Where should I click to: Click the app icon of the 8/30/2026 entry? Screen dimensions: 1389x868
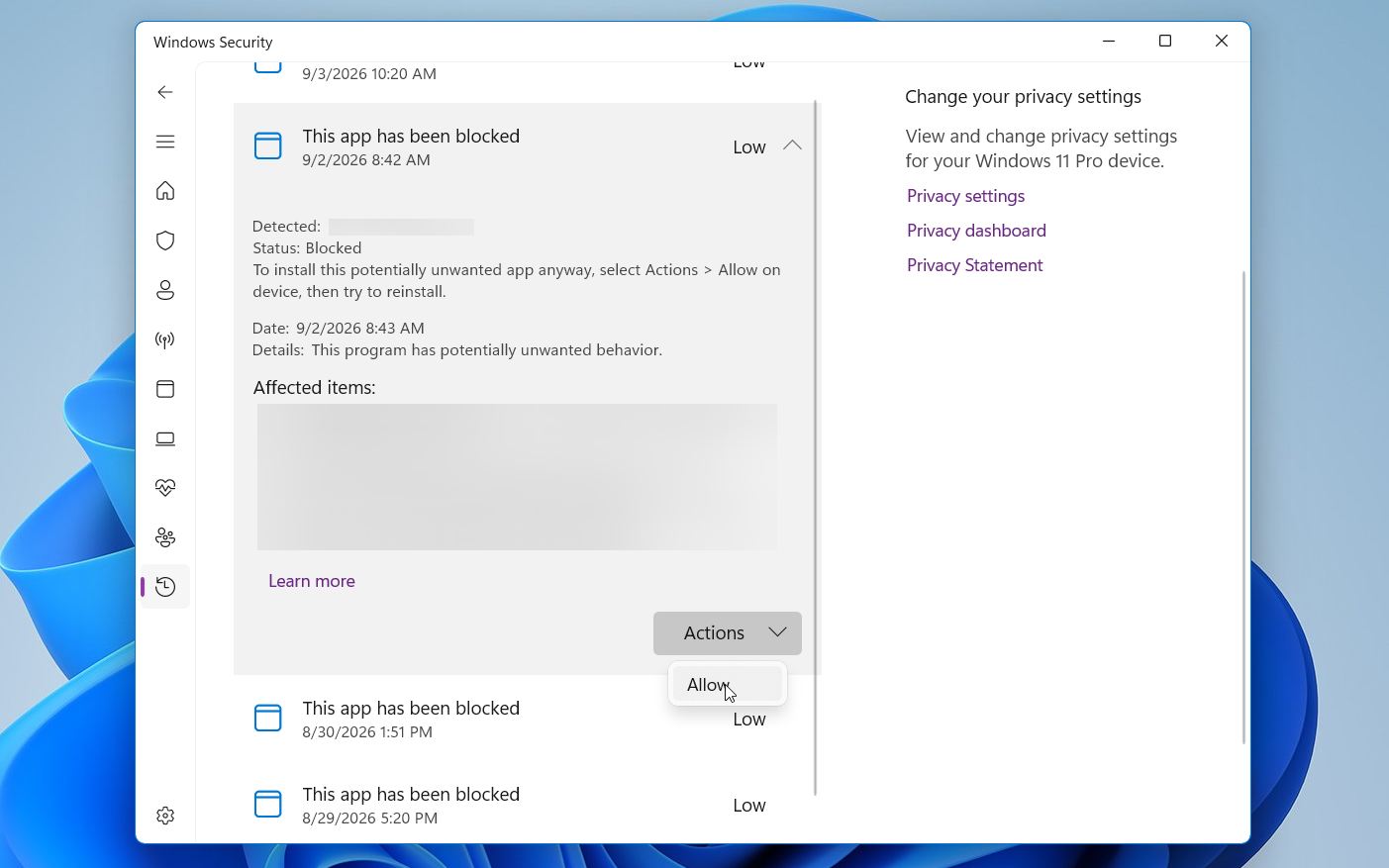pos(268,718)
